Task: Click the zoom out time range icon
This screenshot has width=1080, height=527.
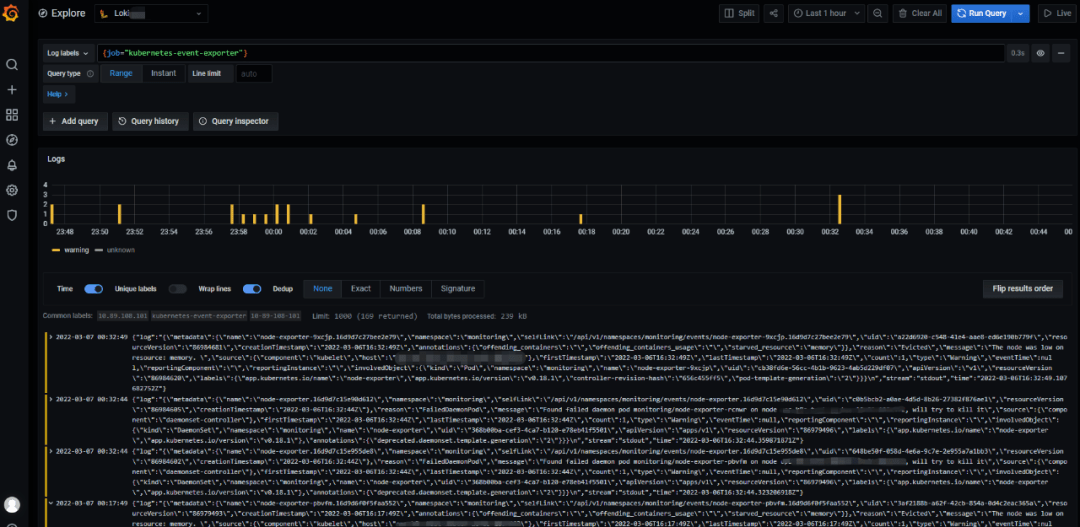Action: 877,14
